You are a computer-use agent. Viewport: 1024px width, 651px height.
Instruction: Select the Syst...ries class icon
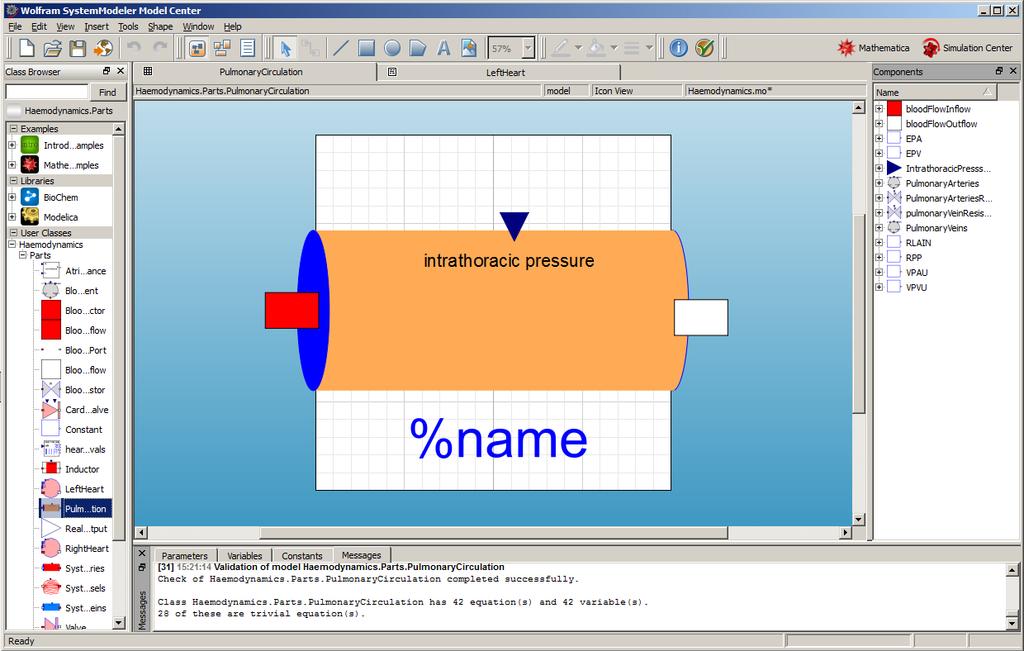click(51, 567)
